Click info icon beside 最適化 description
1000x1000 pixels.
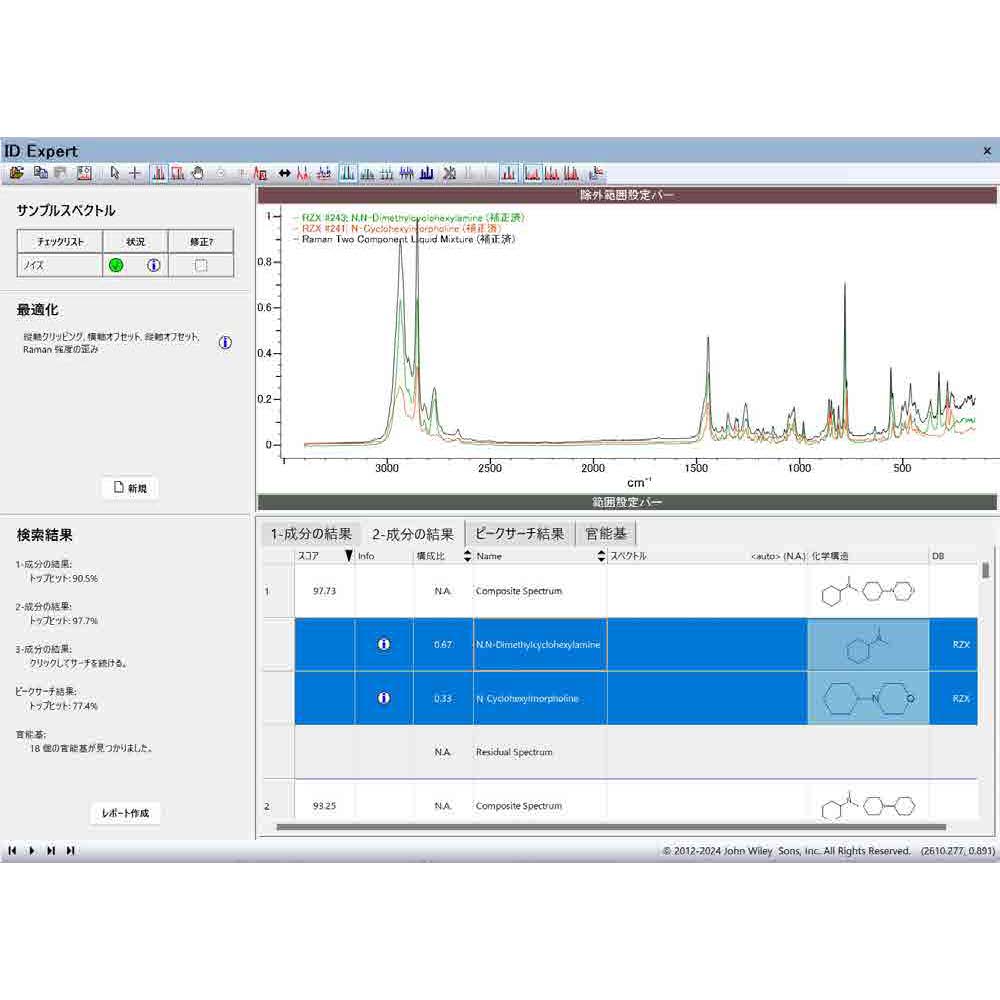225,342
